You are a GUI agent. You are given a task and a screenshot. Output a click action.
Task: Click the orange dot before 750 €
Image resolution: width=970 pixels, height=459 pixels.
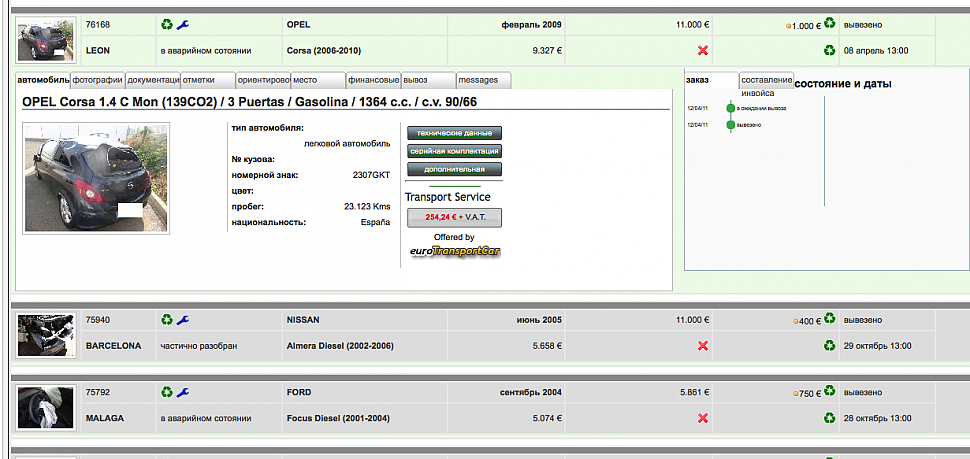tap(797, 393)
